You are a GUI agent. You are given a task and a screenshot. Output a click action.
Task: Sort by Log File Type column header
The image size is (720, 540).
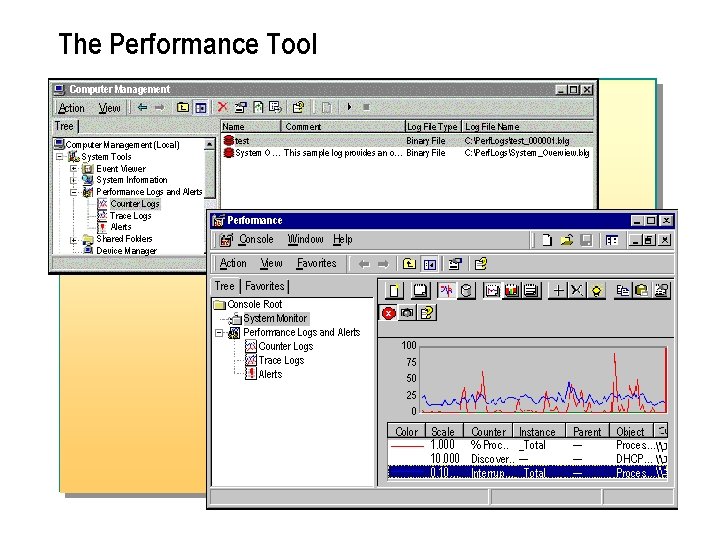point(433,126)
